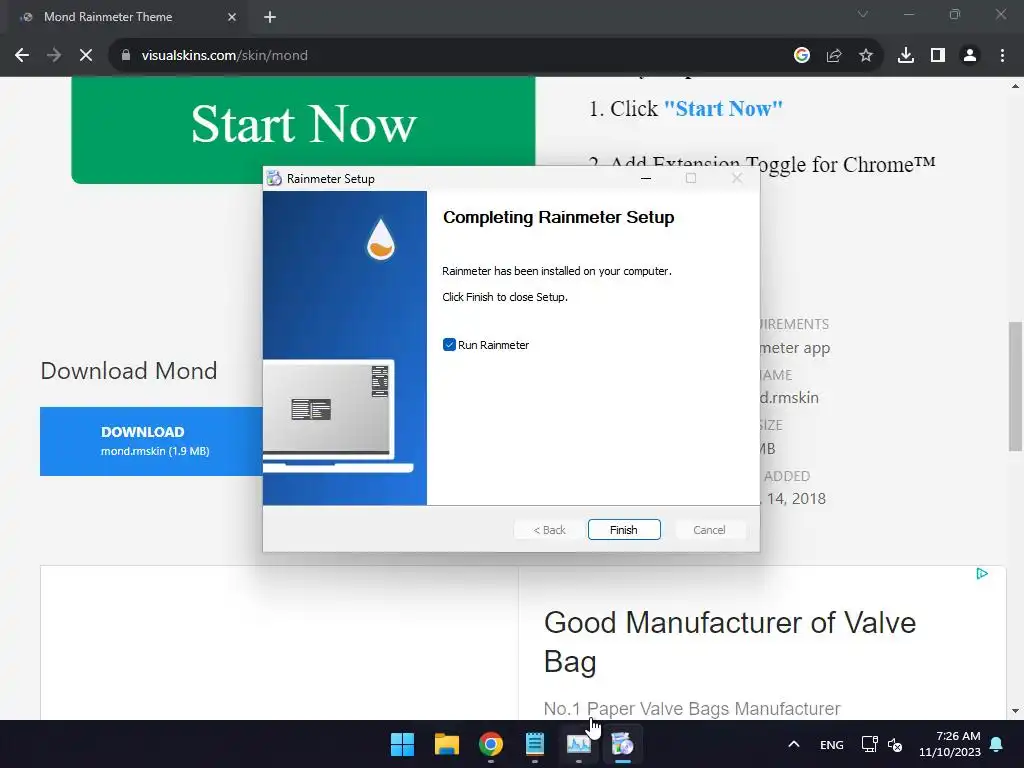Click the scrollbar down arrow
Image resolution: width=1024 pixels, height=768 pixels.
coord(1015,711)
